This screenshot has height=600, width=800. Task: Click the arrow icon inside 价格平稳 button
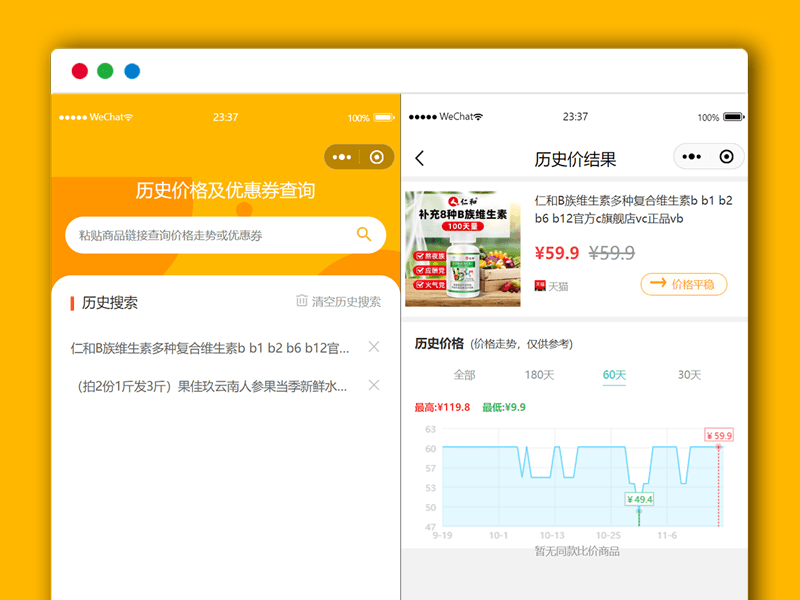pyautogui.click(x=655, y=285)
